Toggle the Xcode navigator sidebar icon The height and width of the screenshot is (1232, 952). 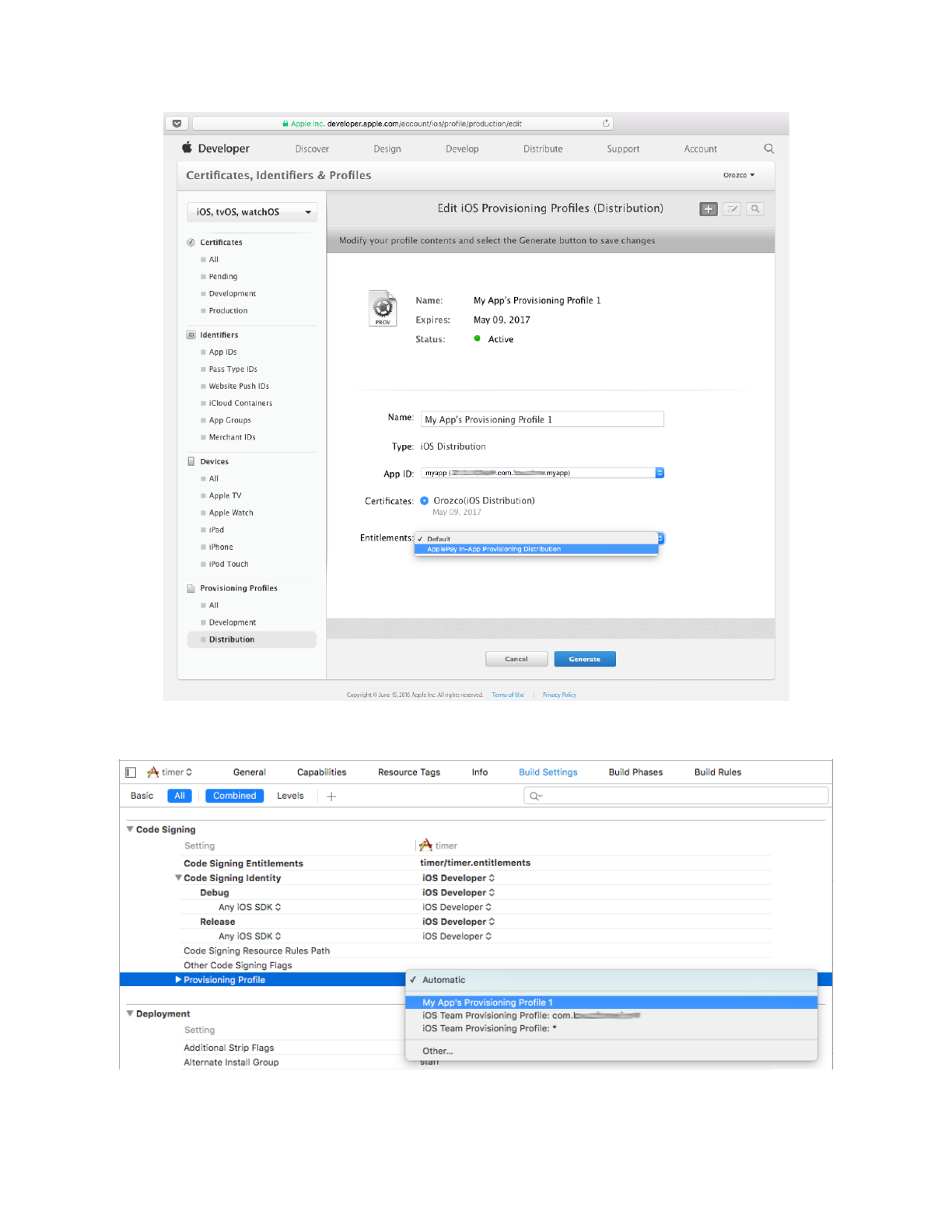coord(131,772)
